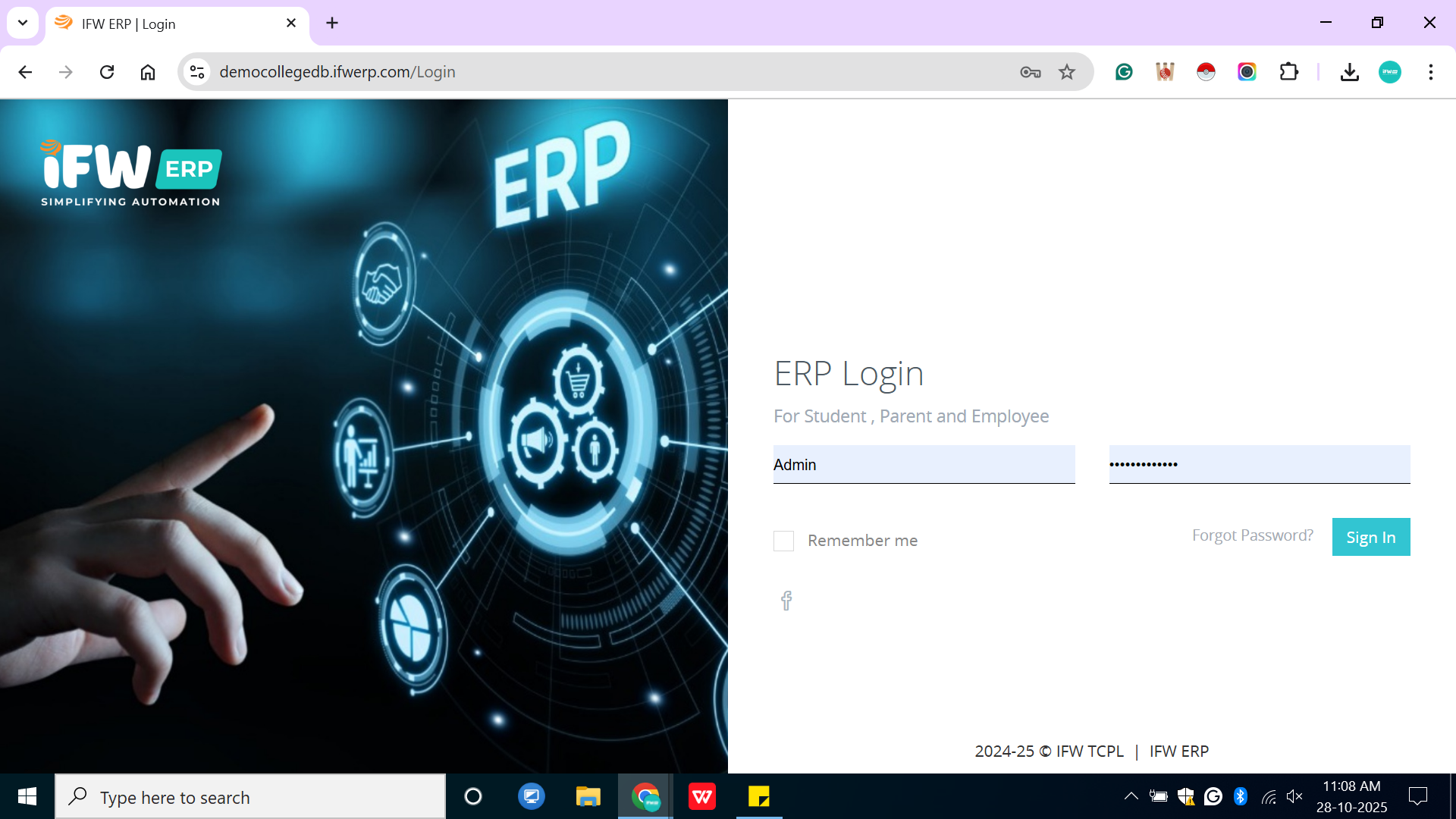Viewport: 1456px width, 819px height.
Task: Open the Chrome three-dot menu
Action: (x=1431, y=72)
